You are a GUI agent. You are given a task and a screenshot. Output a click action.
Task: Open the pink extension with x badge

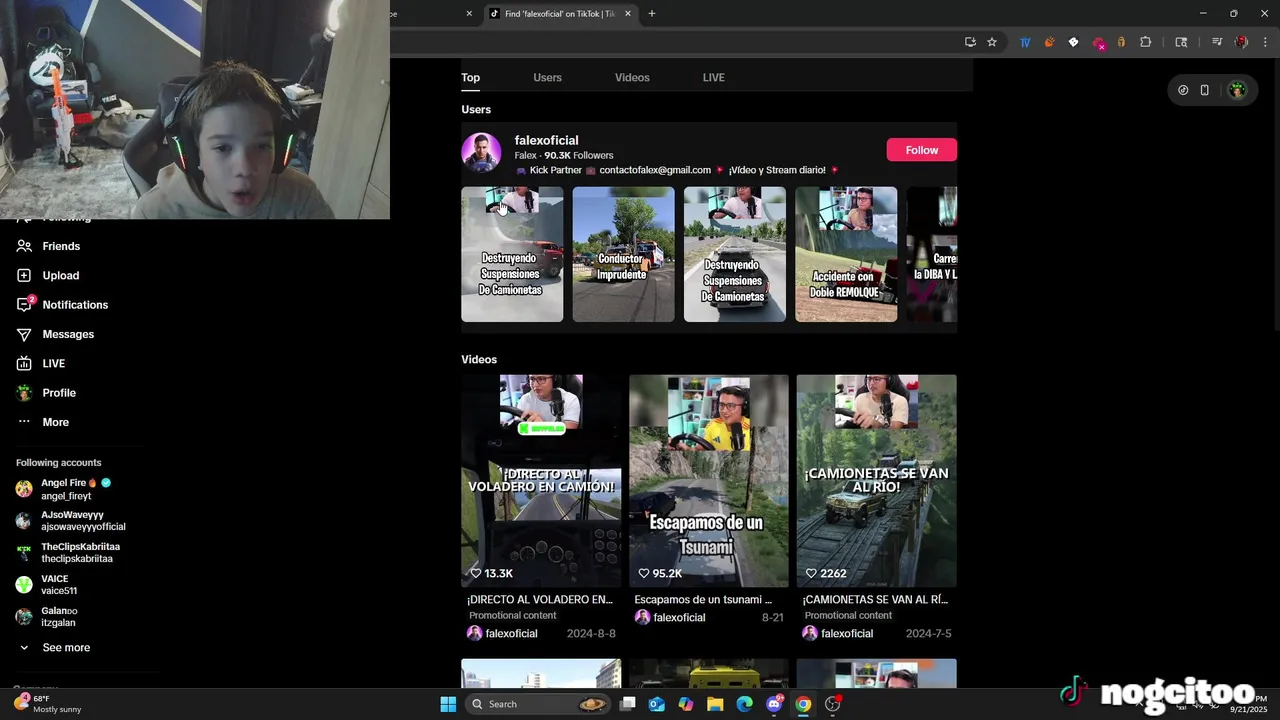coord(1098,43)
